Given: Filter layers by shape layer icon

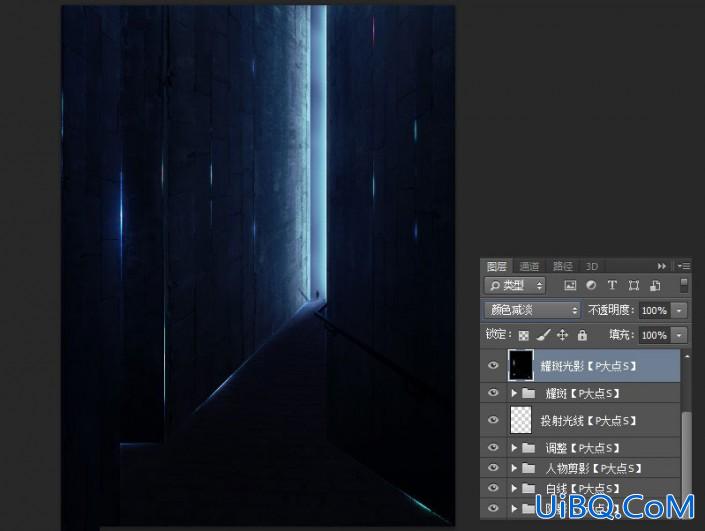Looking at the screenshot, I should [x=634, y=285].
